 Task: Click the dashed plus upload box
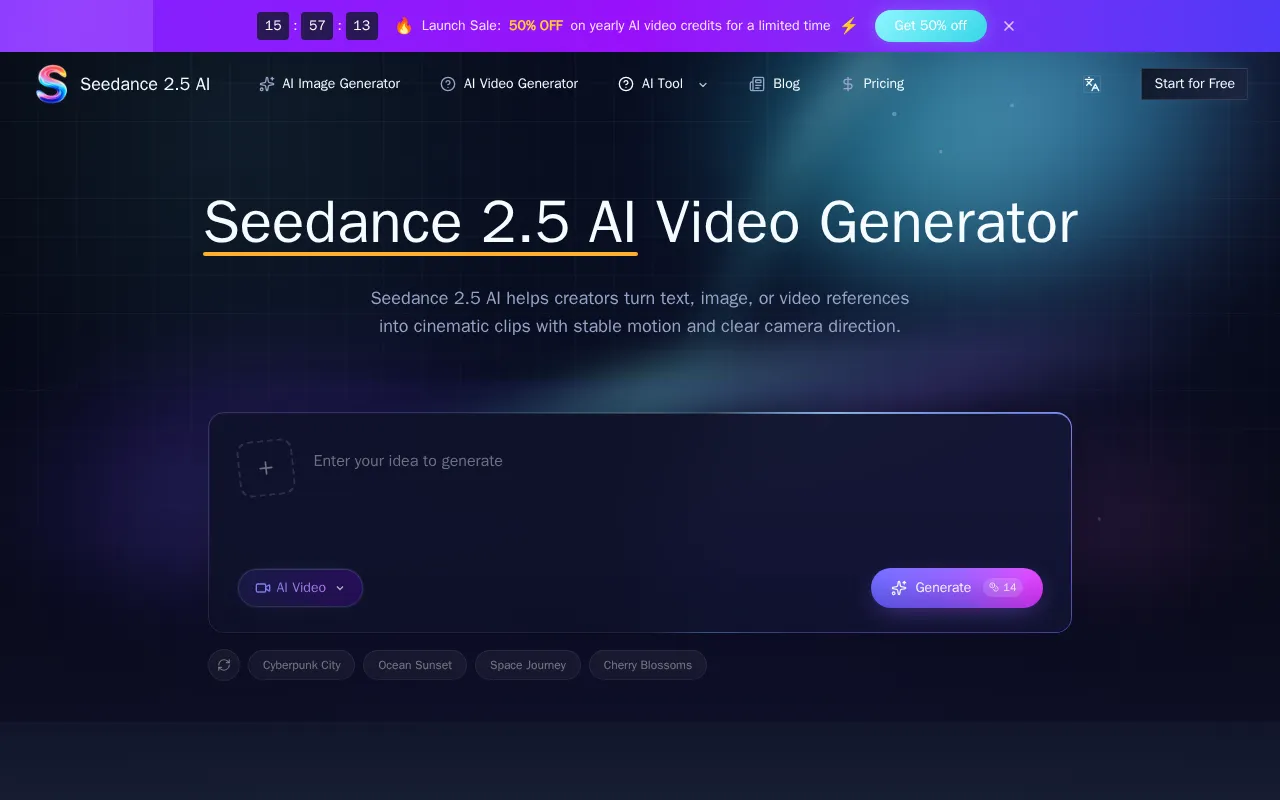(x=266, y=468)
